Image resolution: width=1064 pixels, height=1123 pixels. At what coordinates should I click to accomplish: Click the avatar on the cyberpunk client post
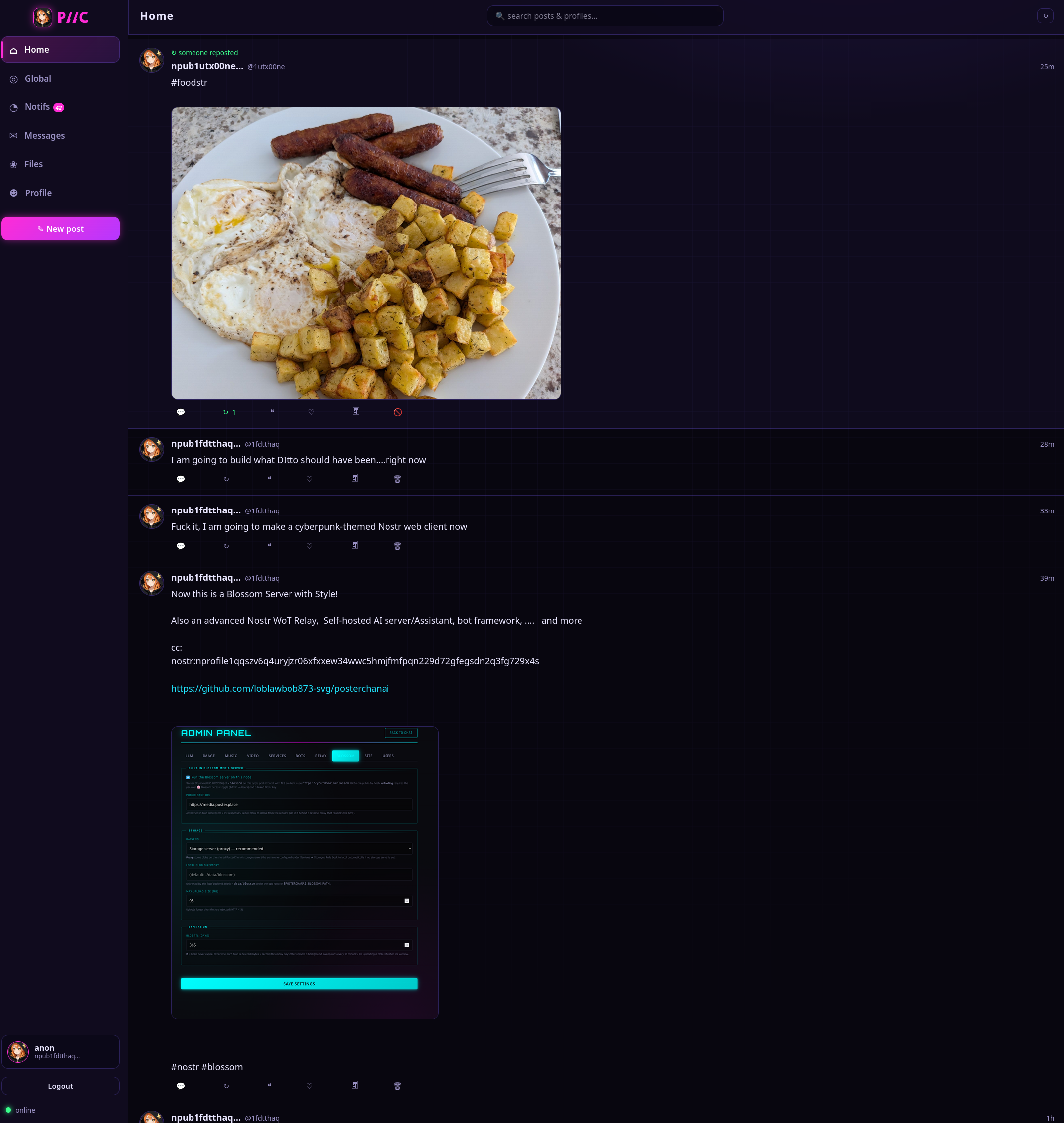(x=151, y=516)
